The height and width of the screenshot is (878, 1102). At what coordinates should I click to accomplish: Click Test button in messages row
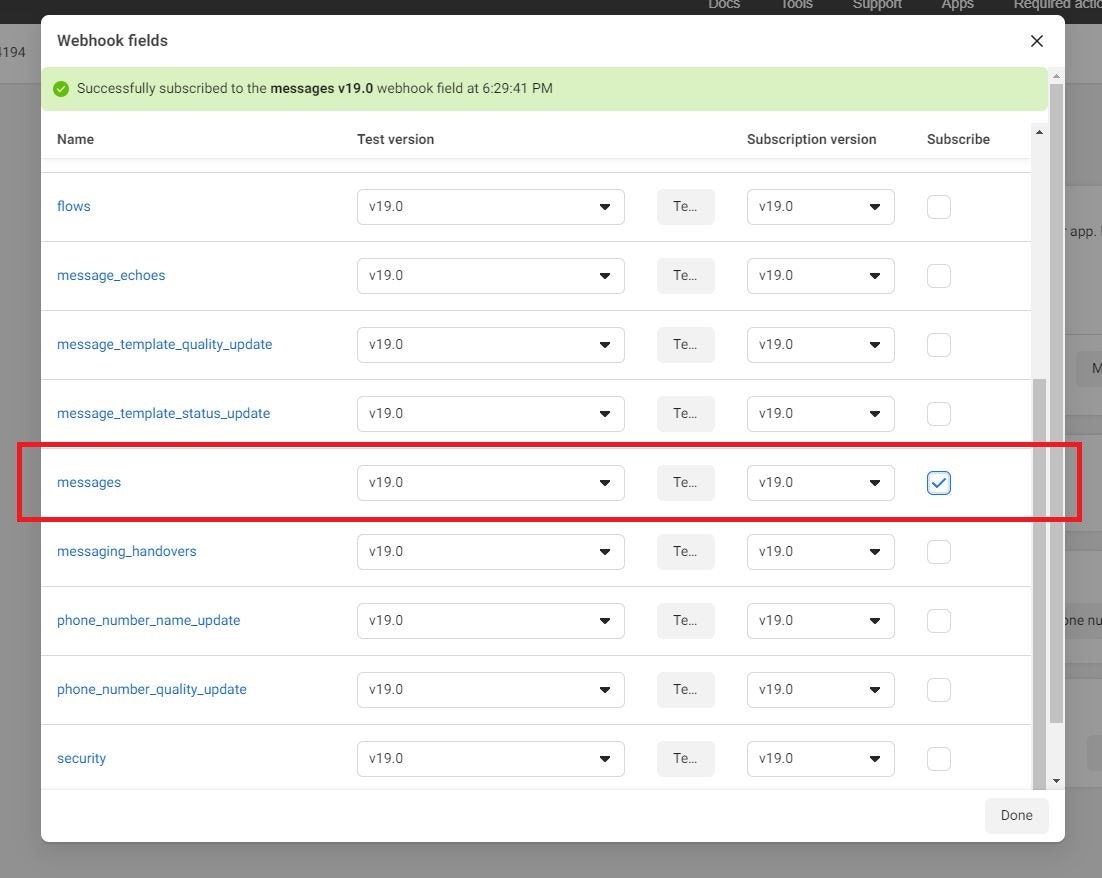[685, 482]
